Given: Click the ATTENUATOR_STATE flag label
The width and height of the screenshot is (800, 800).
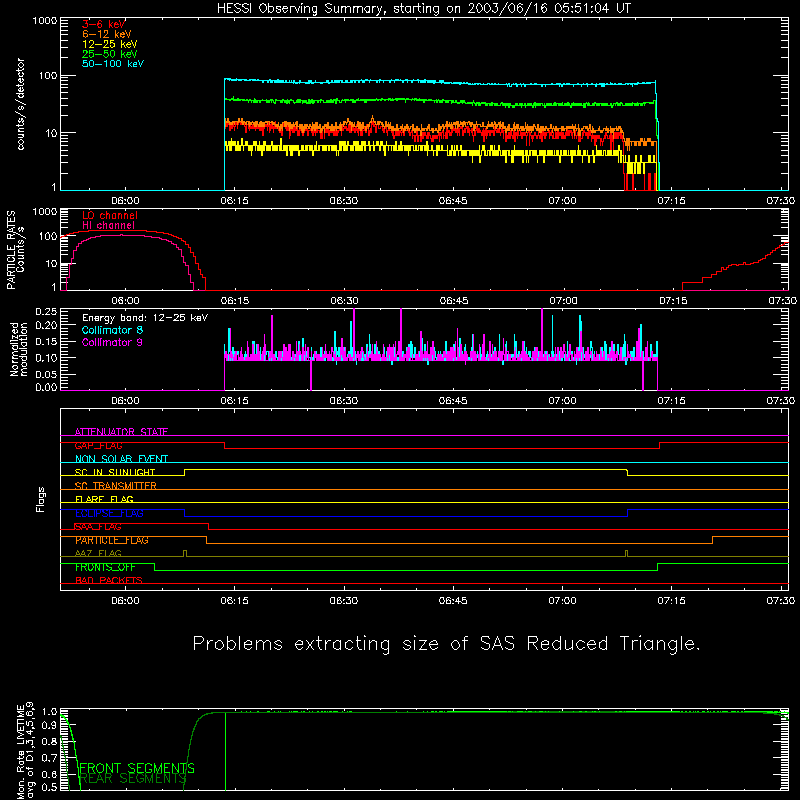Looking at the screenshot, I should [121, 432].
